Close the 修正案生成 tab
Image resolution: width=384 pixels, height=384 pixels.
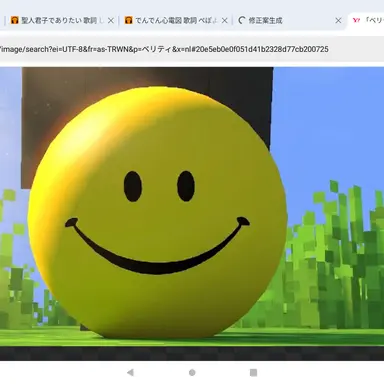coord(338,21)
